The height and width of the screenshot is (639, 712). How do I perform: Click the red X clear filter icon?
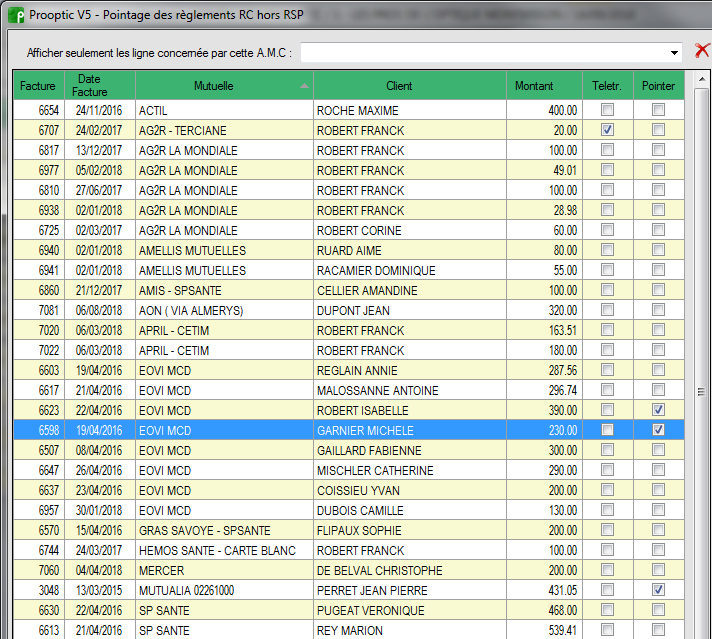702,51
